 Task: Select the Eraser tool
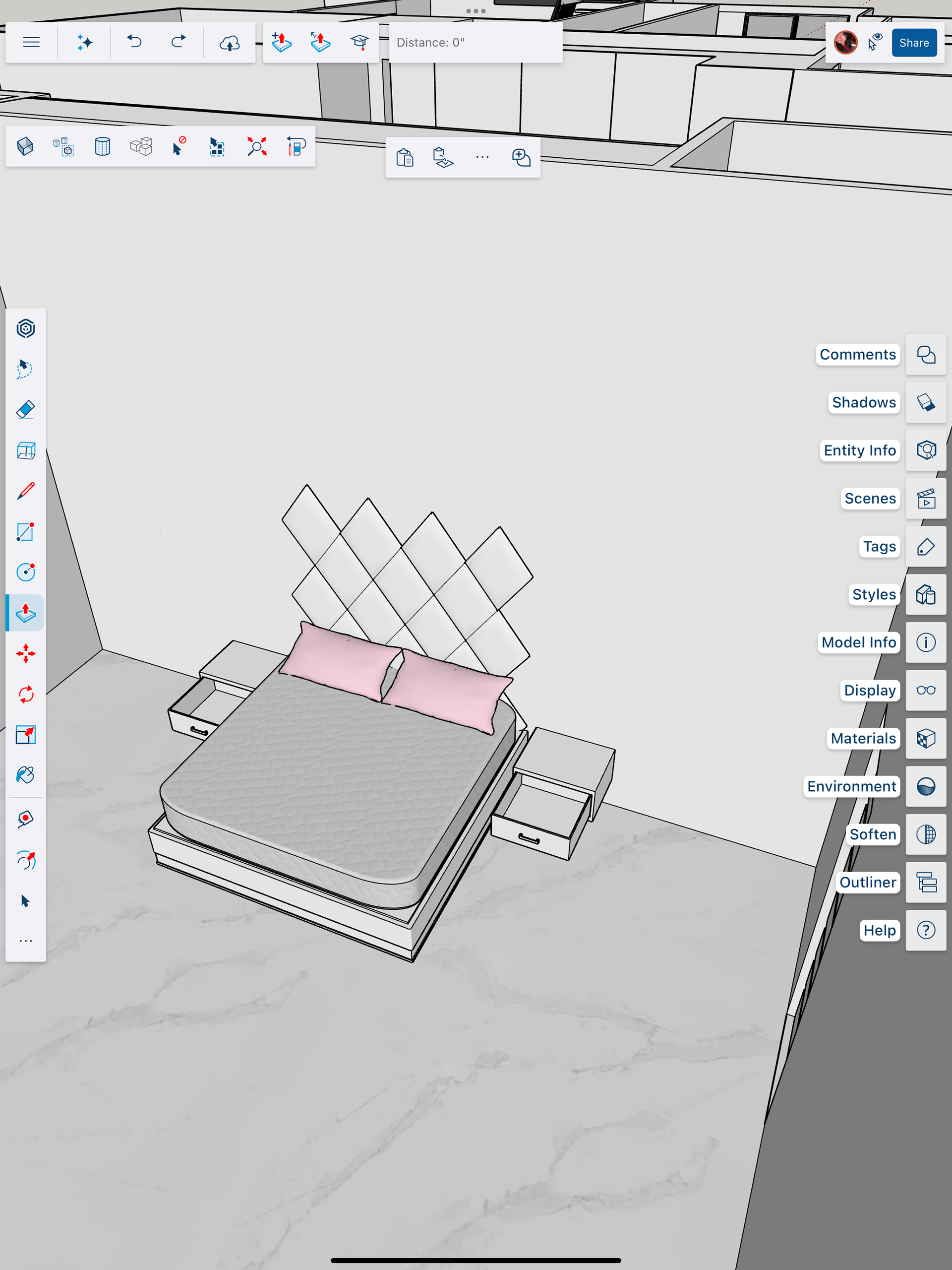(x=25, y=410)
